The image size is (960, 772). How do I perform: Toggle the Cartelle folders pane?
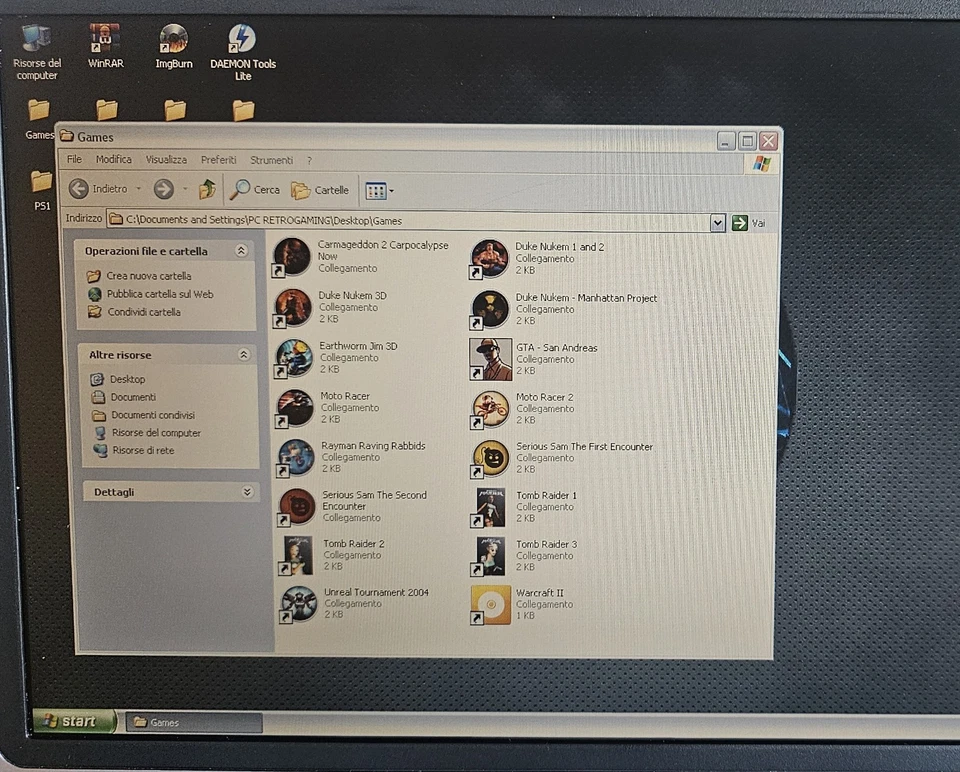pos(320,190)
